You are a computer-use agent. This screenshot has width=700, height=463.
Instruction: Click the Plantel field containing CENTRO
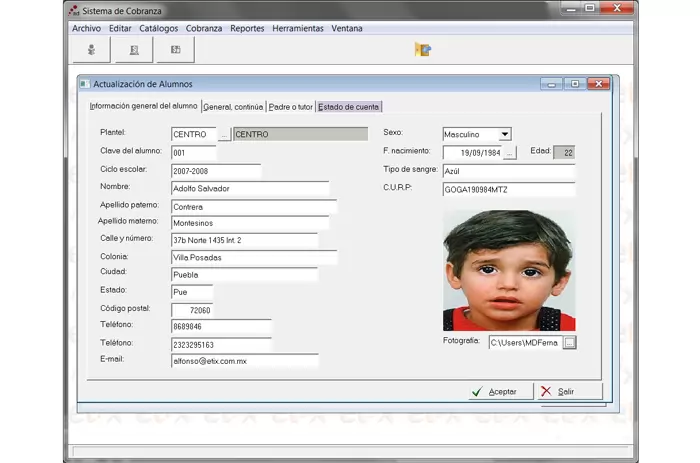click(194, 134)
